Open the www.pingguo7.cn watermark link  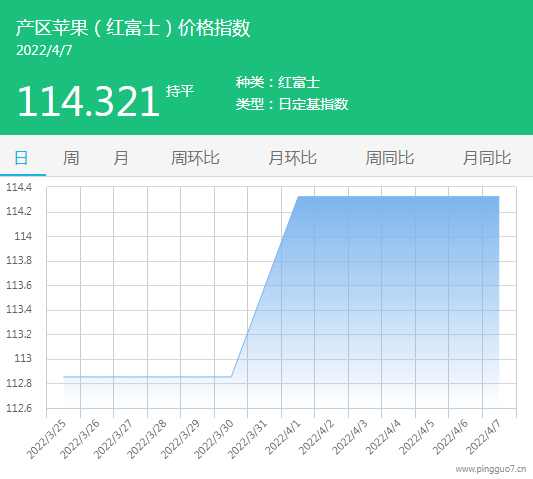click(491, 469)
